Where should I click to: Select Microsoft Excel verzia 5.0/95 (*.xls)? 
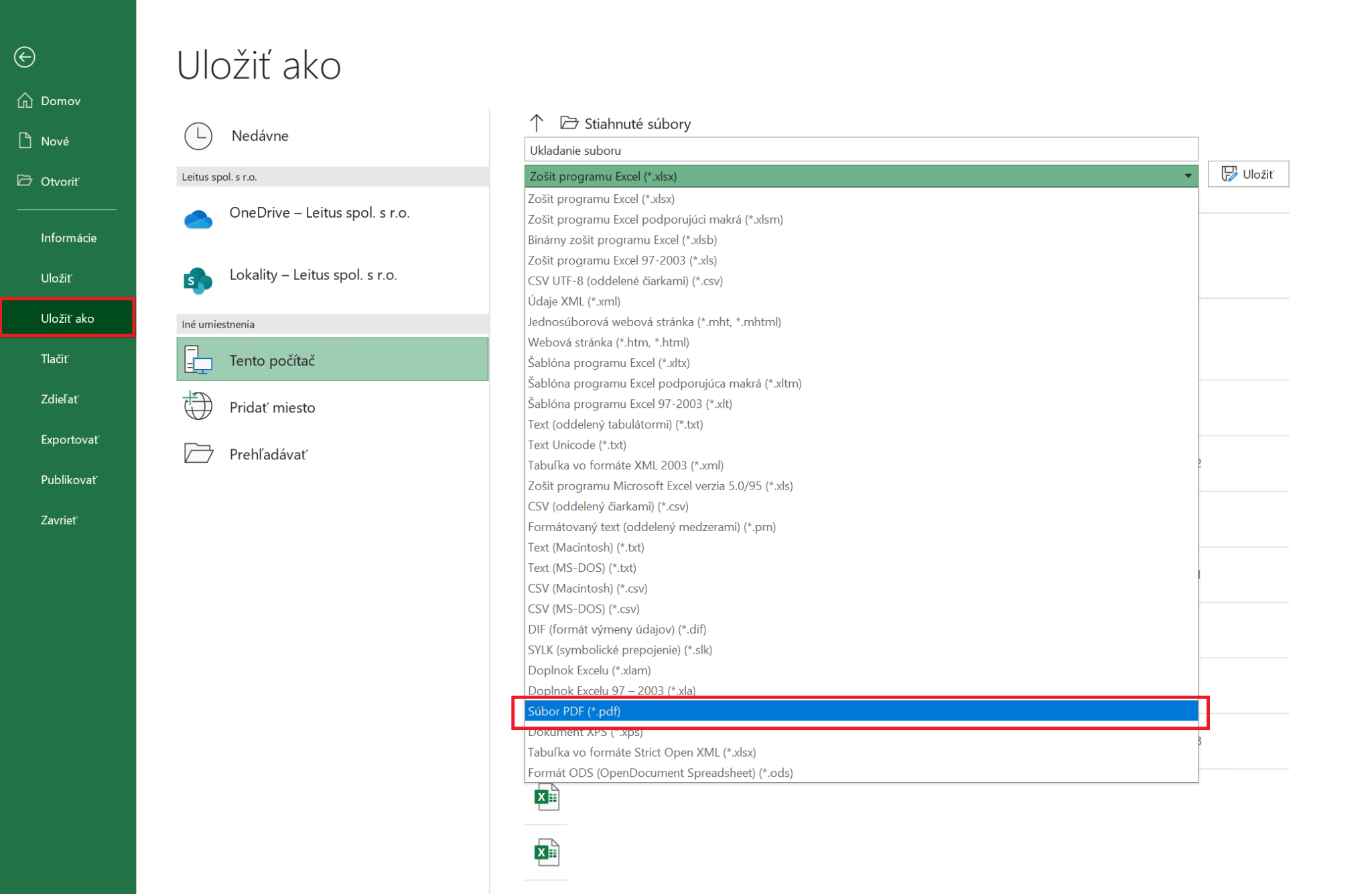coord(861,486)
